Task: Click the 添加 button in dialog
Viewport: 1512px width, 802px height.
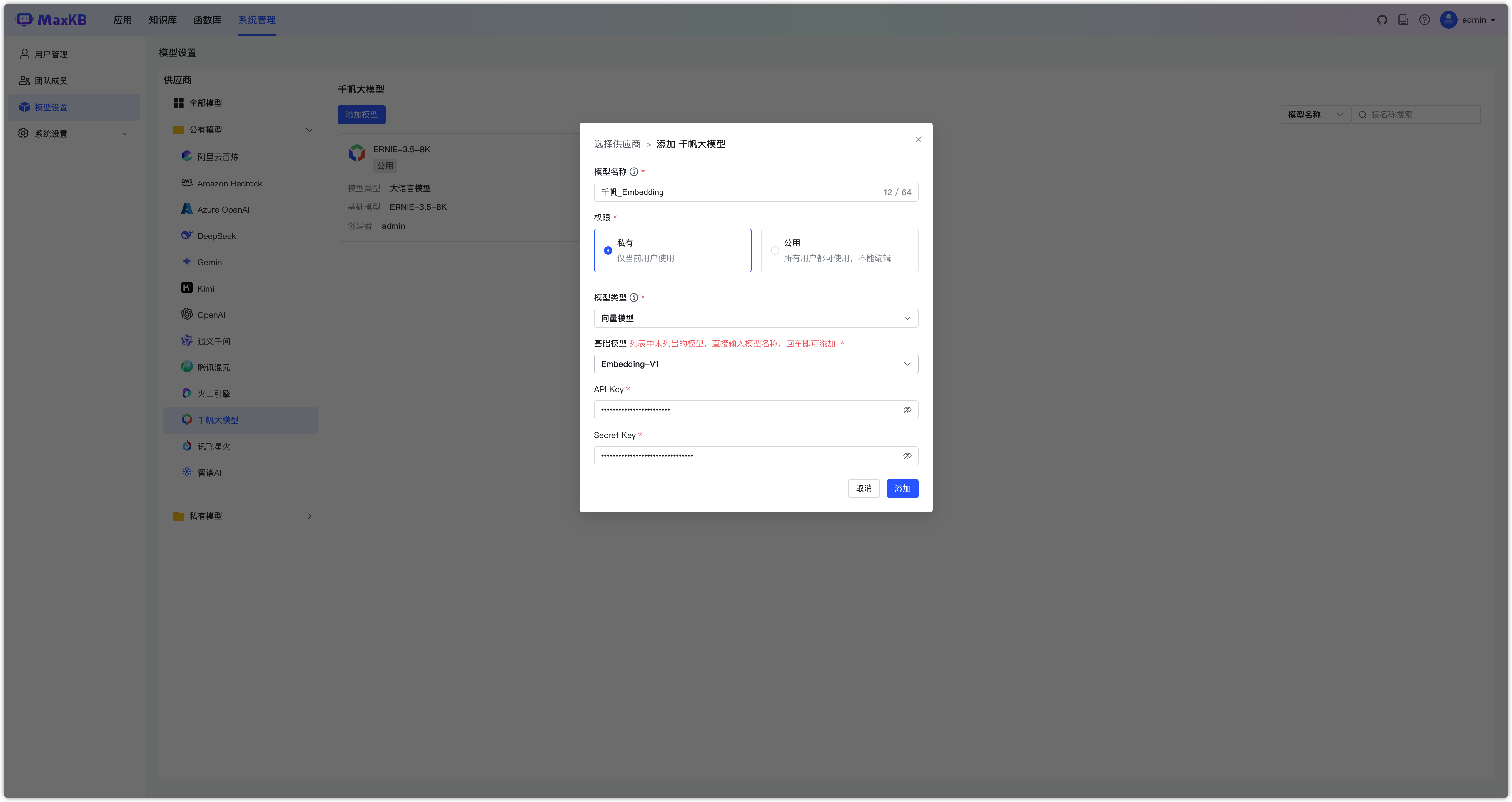Action: 902,488
